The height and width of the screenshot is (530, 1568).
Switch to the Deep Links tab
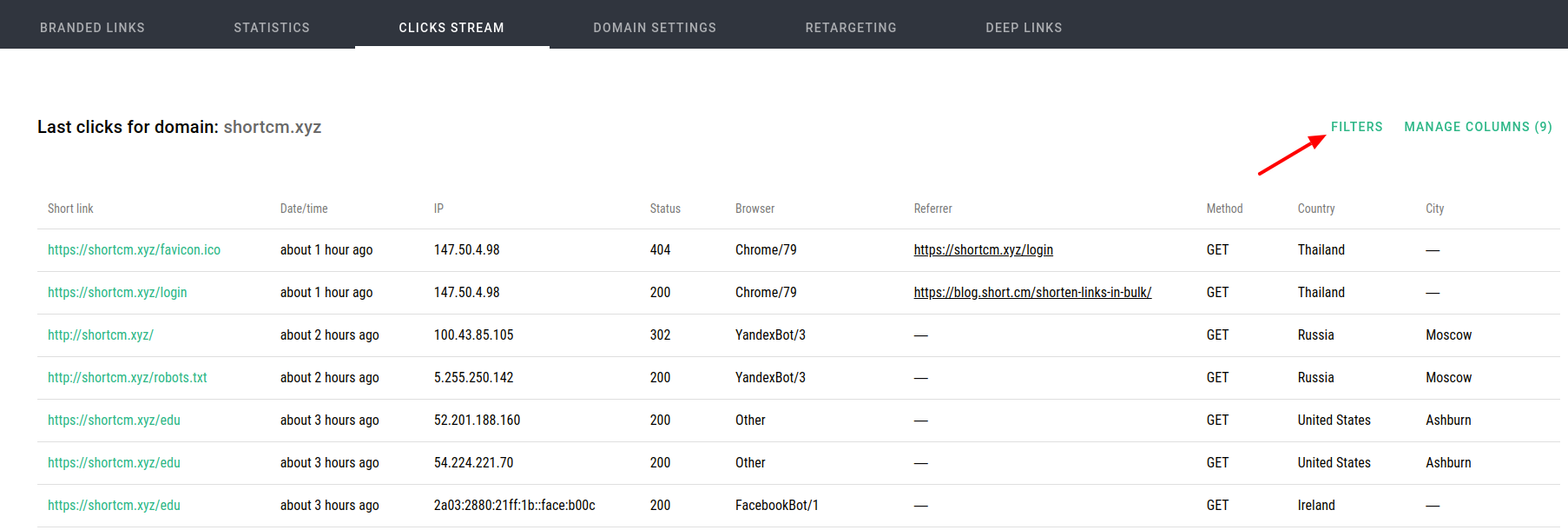(x=1024, y=28)
